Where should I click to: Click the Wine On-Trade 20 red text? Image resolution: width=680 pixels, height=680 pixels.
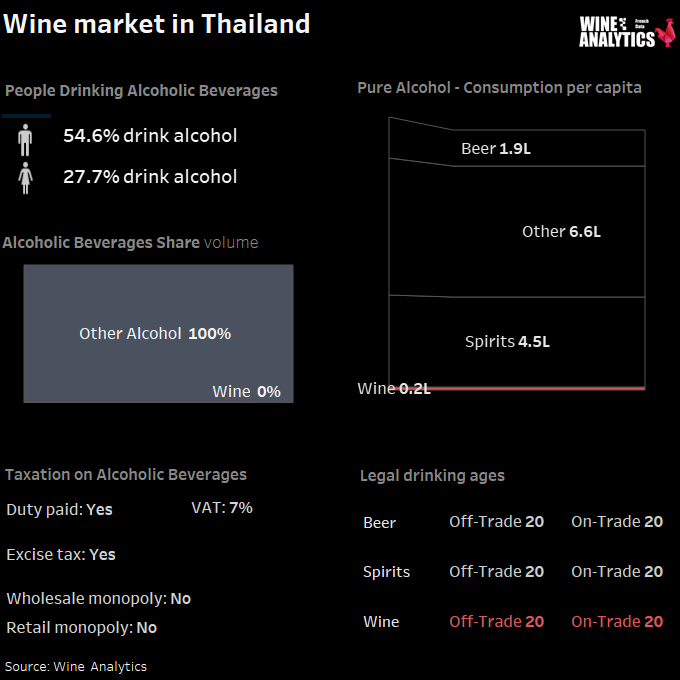617,621
